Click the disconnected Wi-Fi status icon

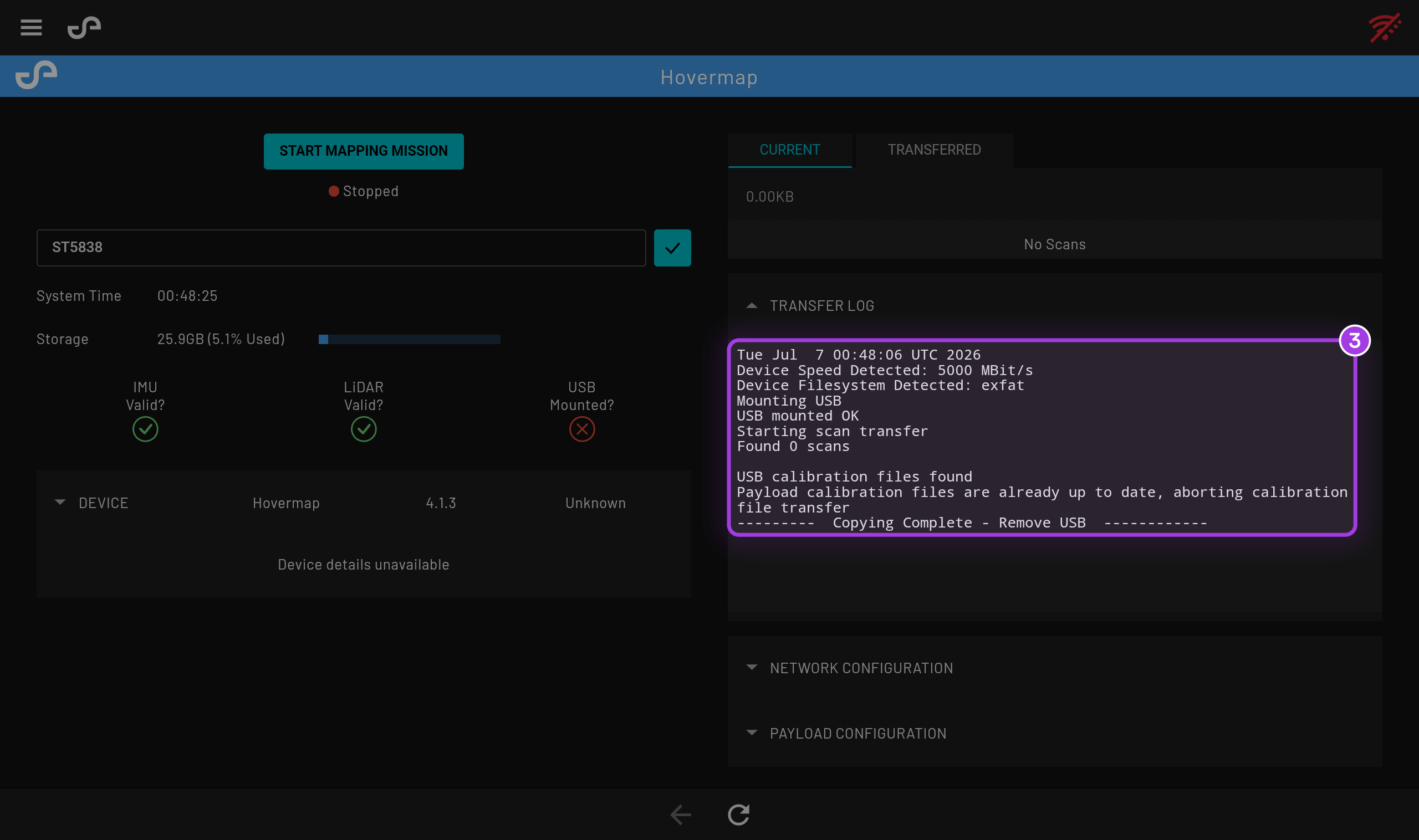point(1385,27)
